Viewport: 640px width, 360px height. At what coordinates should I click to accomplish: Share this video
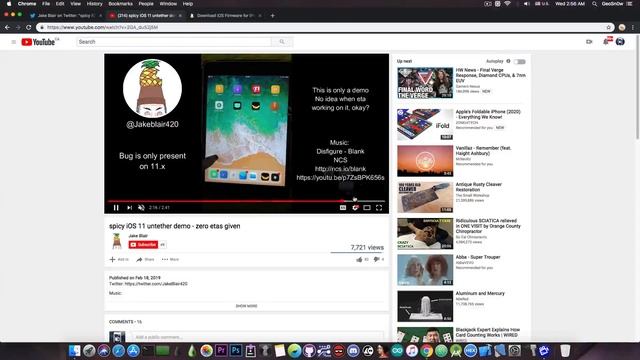pyautogui.click(x=145, y=260)
